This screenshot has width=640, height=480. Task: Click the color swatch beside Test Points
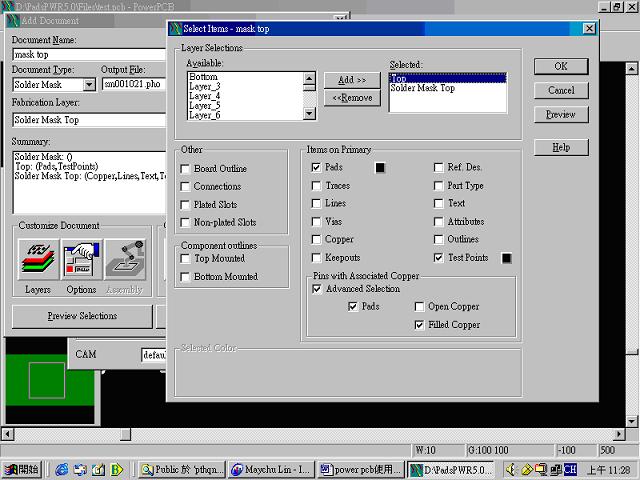click(x=506, y=258)
